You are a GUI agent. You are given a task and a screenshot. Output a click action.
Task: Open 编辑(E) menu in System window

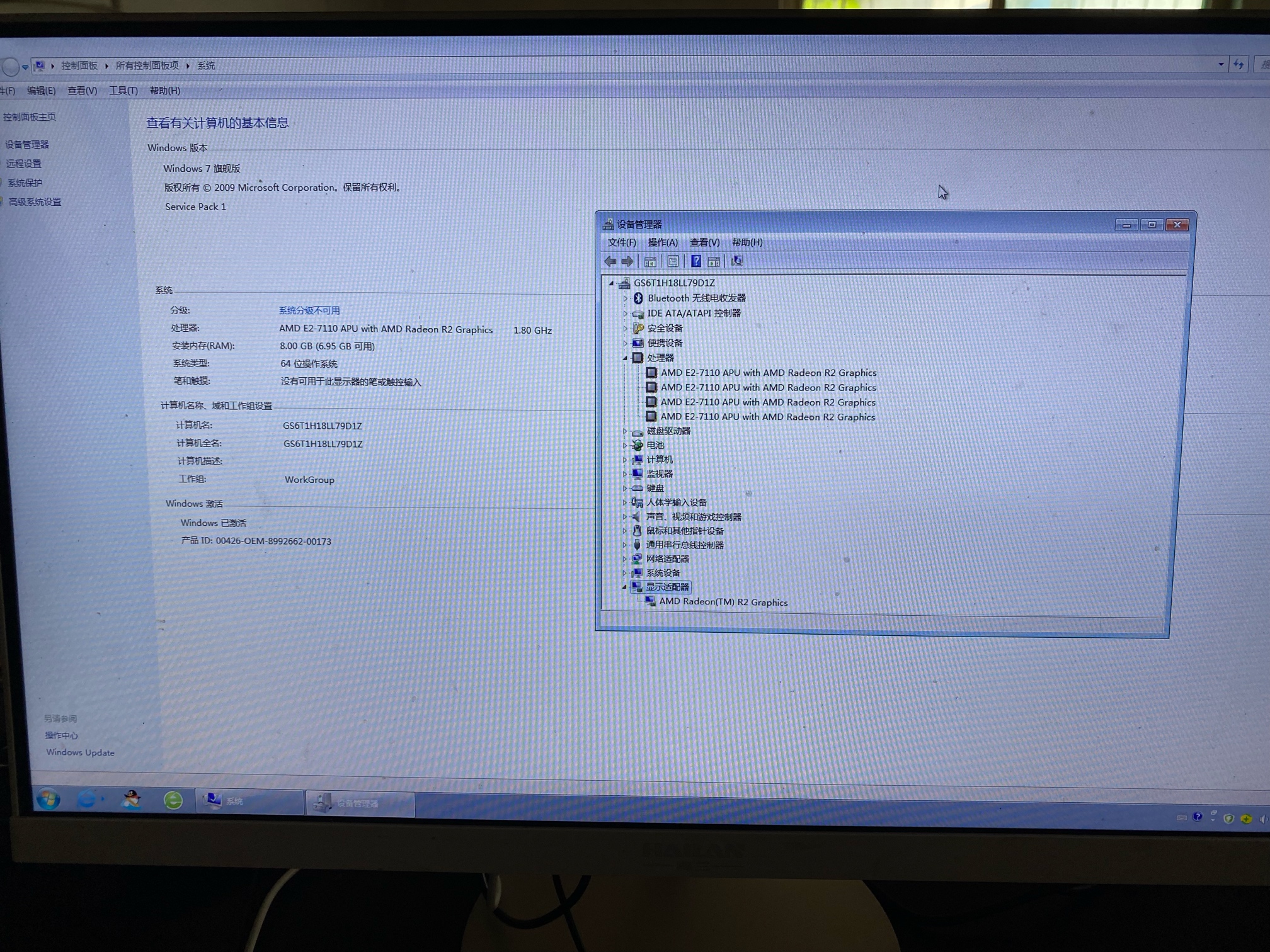[41, 91]
